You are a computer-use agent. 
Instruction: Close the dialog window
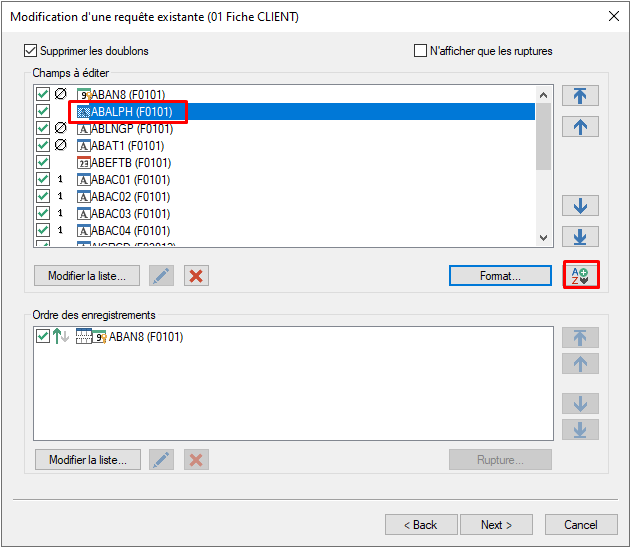[x=614, y=16]
